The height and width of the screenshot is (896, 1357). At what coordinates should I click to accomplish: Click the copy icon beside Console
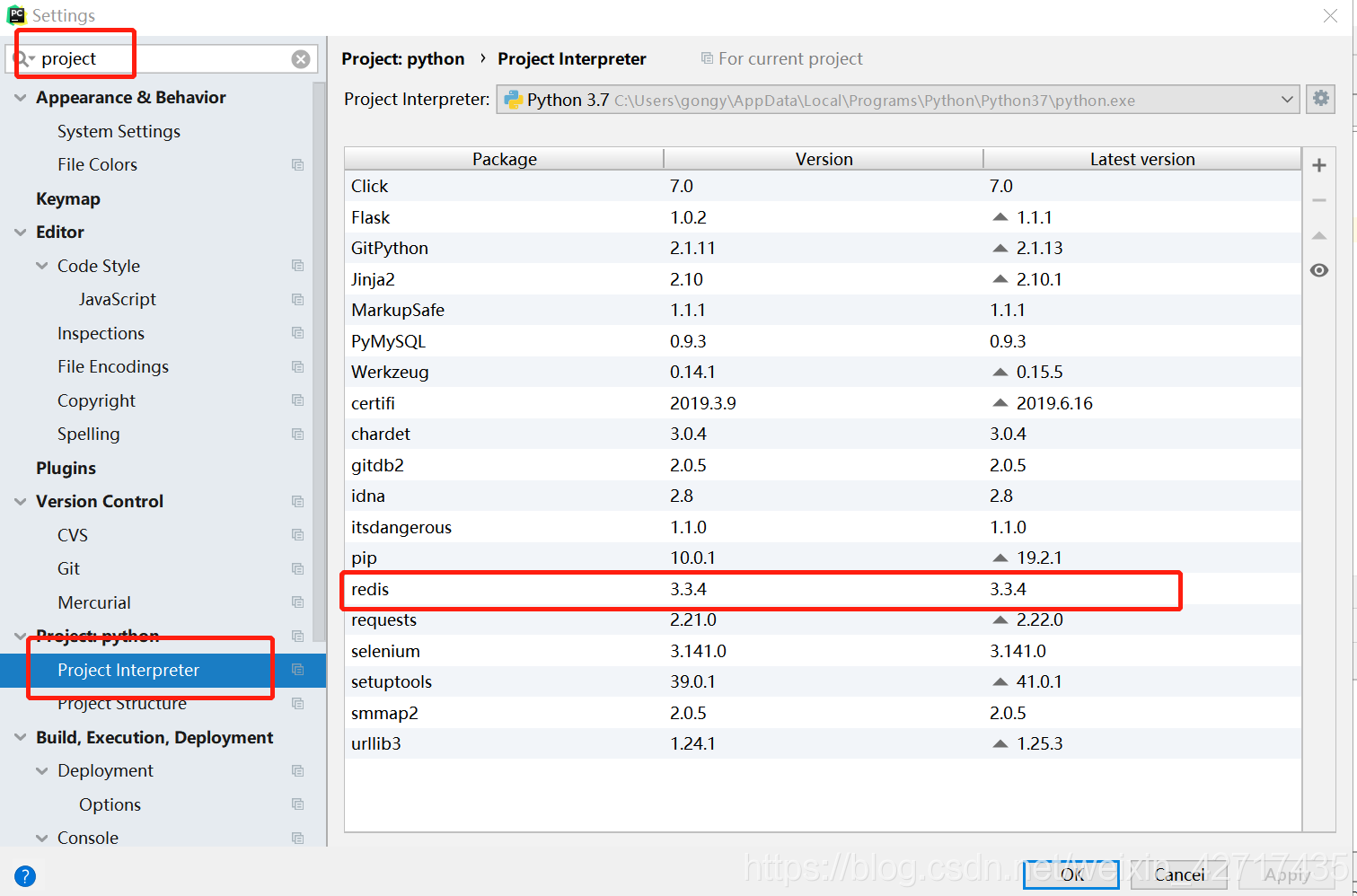[x=298, y=838]
